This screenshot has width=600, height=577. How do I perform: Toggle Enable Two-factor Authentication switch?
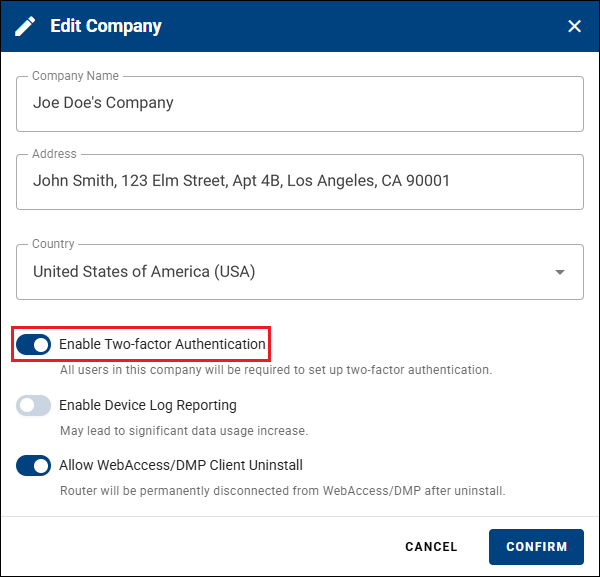[x=33, y=344]
